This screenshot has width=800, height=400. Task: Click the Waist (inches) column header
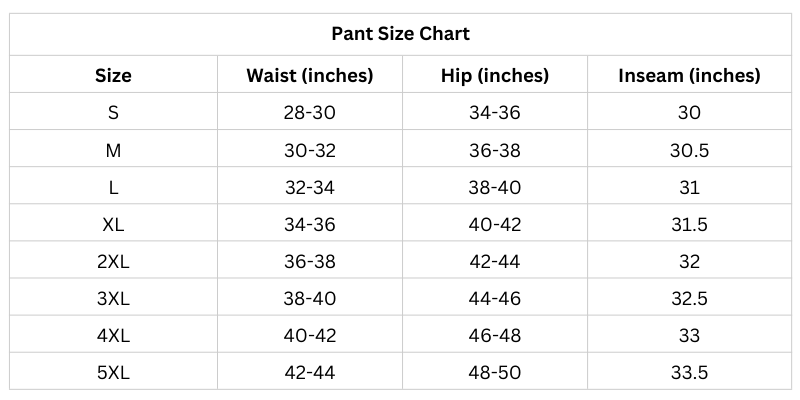tap(310, 75)
